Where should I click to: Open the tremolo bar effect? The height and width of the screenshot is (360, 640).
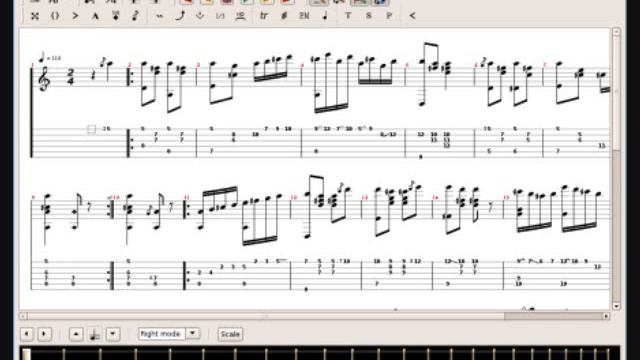(200, 16)
